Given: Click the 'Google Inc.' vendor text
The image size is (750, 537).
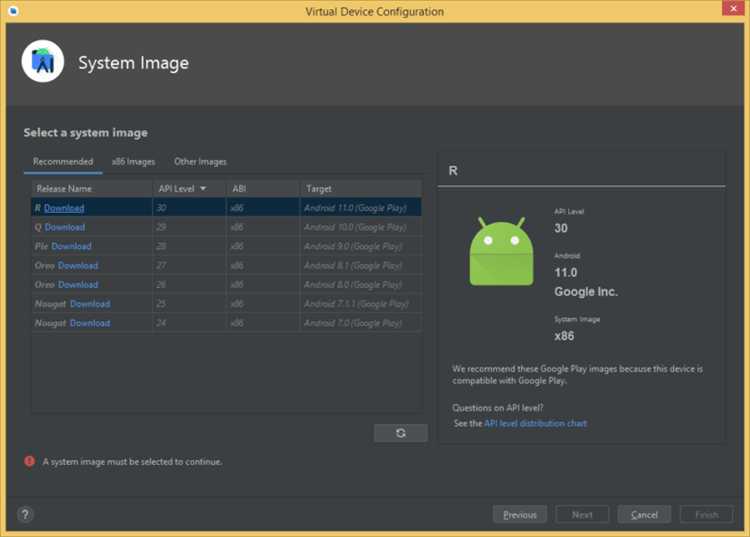Looking at the screenshot, I should point(586,292).
